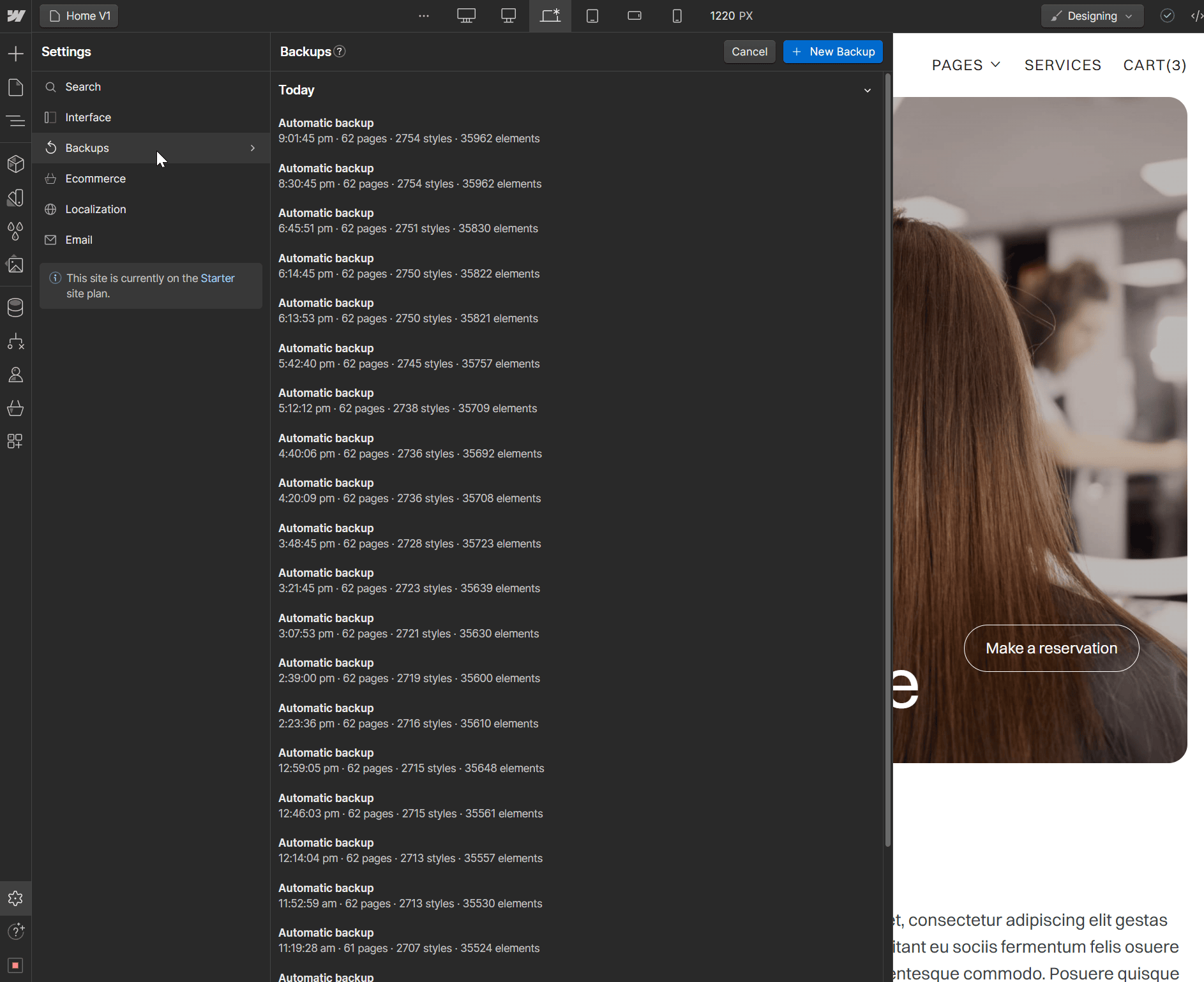The height and width of the screenshot is (982, 1204).
Task: Open the Logic flows panel icon
Action: (x=16, y=341)
